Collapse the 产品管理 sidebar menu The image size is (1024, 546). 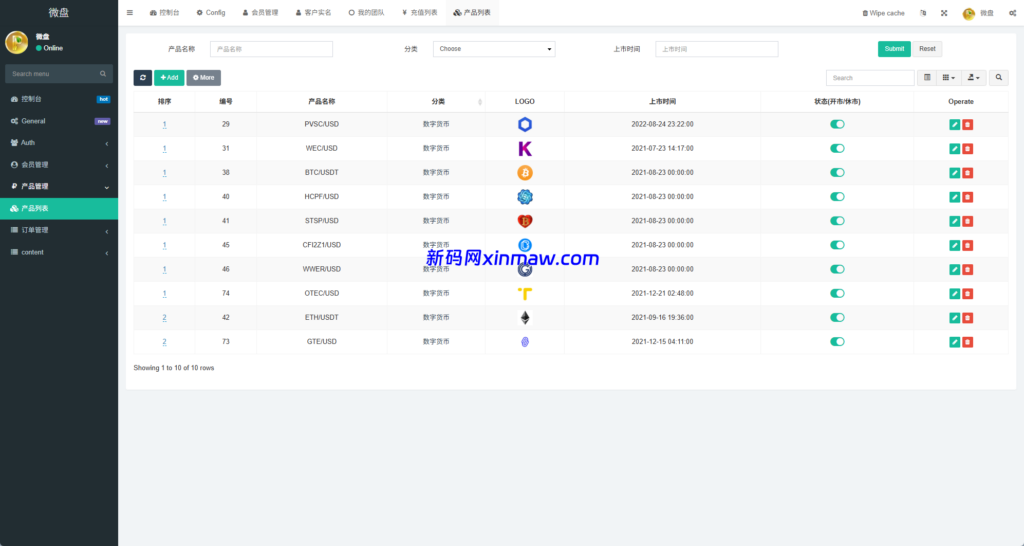59,186
